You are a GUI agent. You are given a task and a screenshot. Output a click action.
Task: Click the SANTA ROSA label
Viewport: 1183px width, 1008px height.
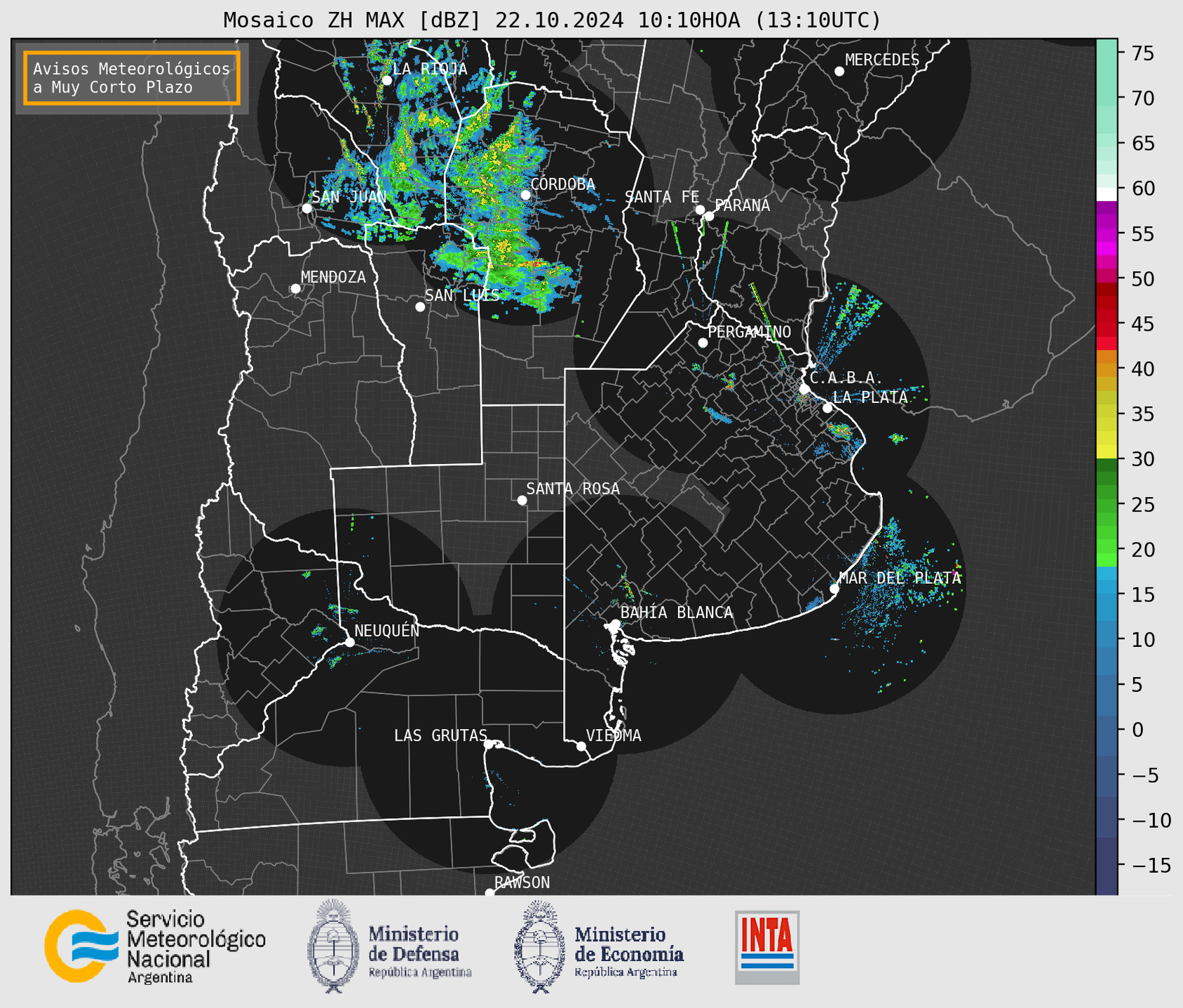point(573,489)
